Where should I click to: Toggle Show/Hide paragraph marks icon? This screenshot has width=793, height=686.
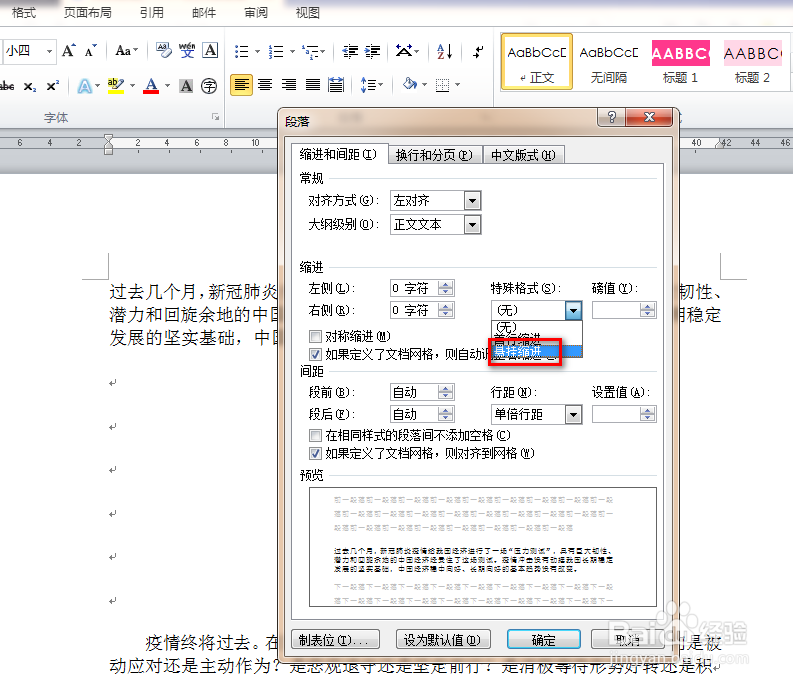[478, 51]
